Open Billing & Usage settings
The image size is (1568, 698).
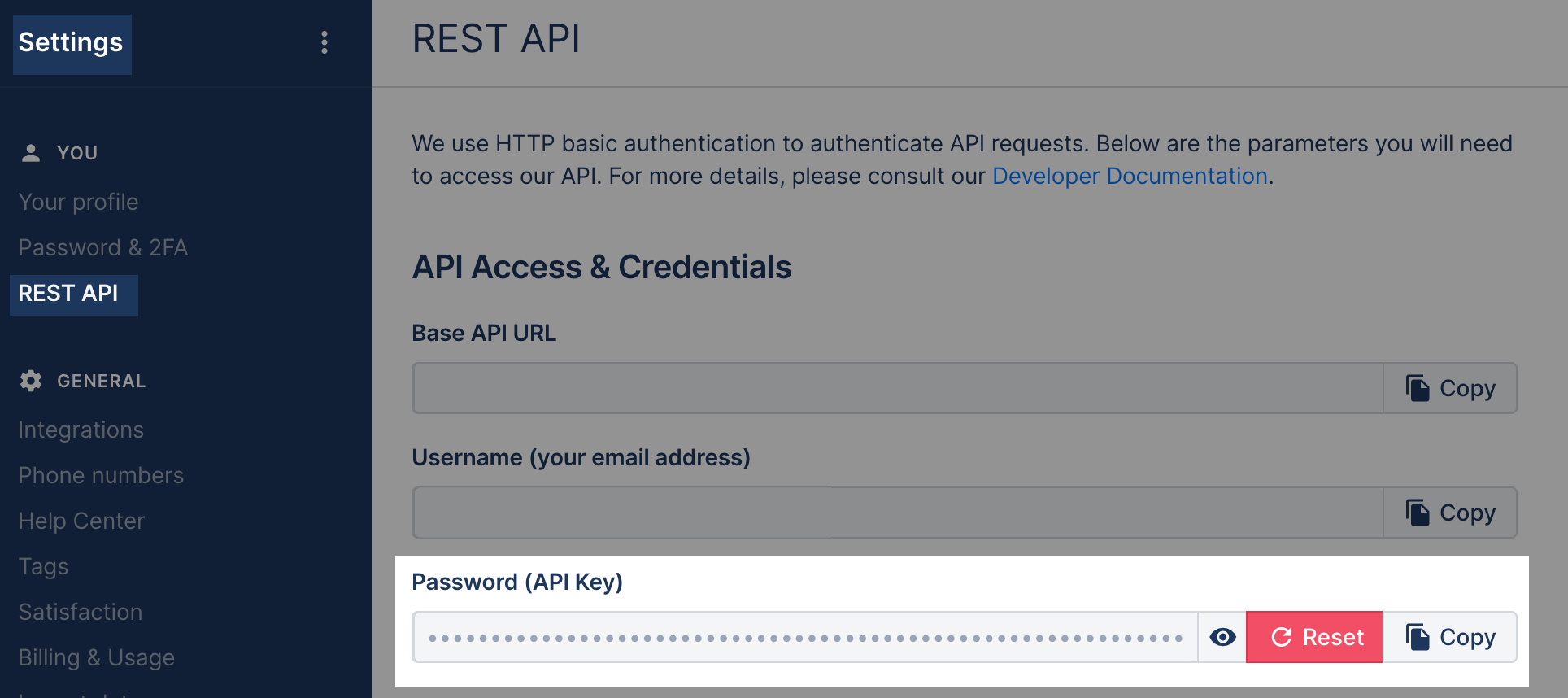tap(96, 657)
